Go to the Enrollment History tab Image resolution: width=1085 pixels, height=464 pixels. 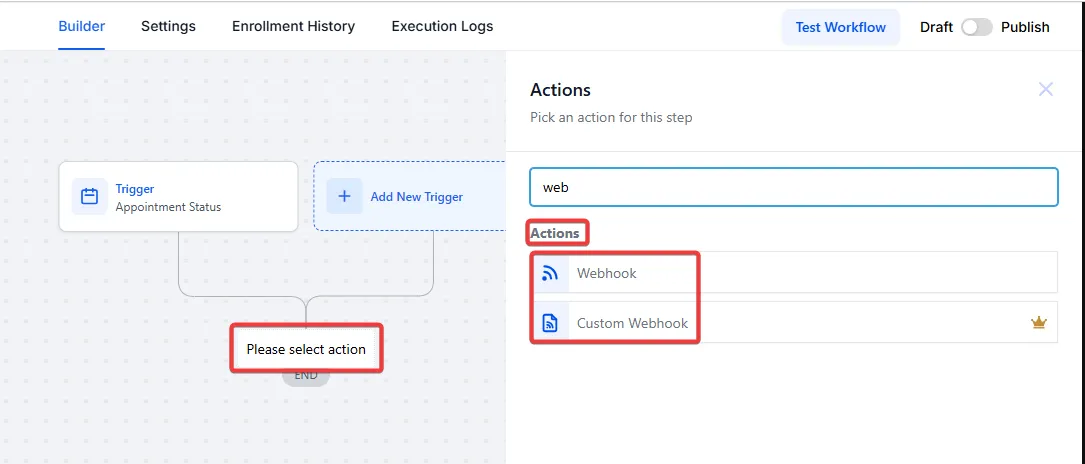pyautogui.click(x=293, y=27)
